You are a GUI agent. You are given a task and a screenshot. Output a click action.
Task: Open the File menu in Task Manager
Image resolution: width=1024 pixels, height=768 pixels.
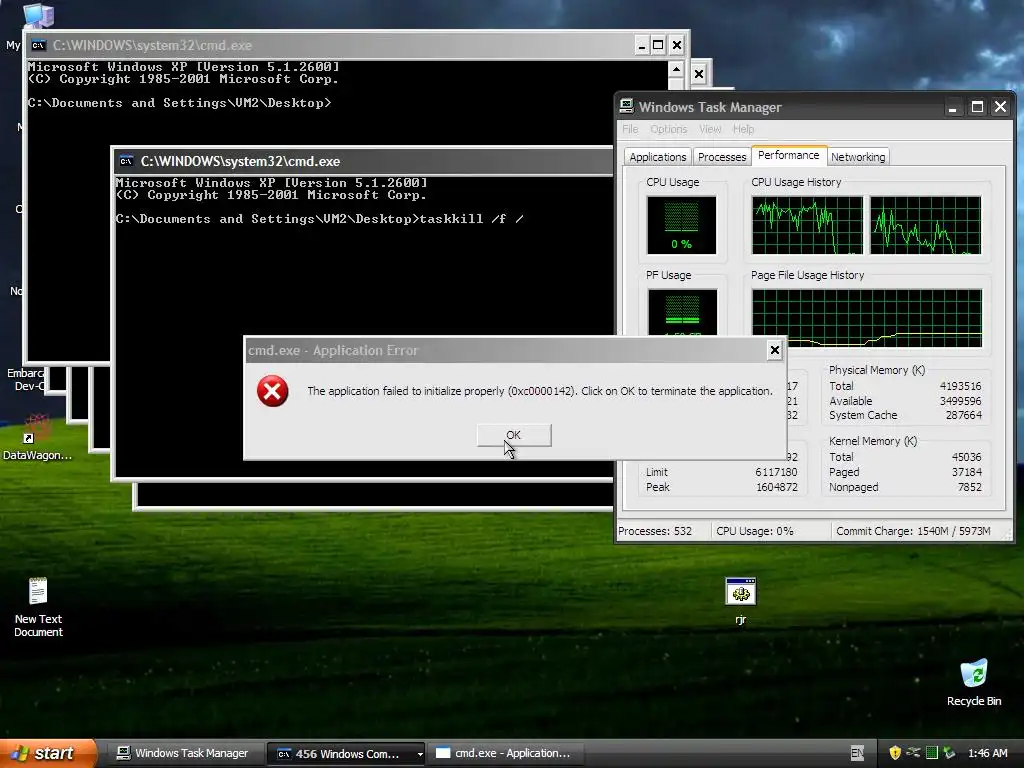point(630,129)
